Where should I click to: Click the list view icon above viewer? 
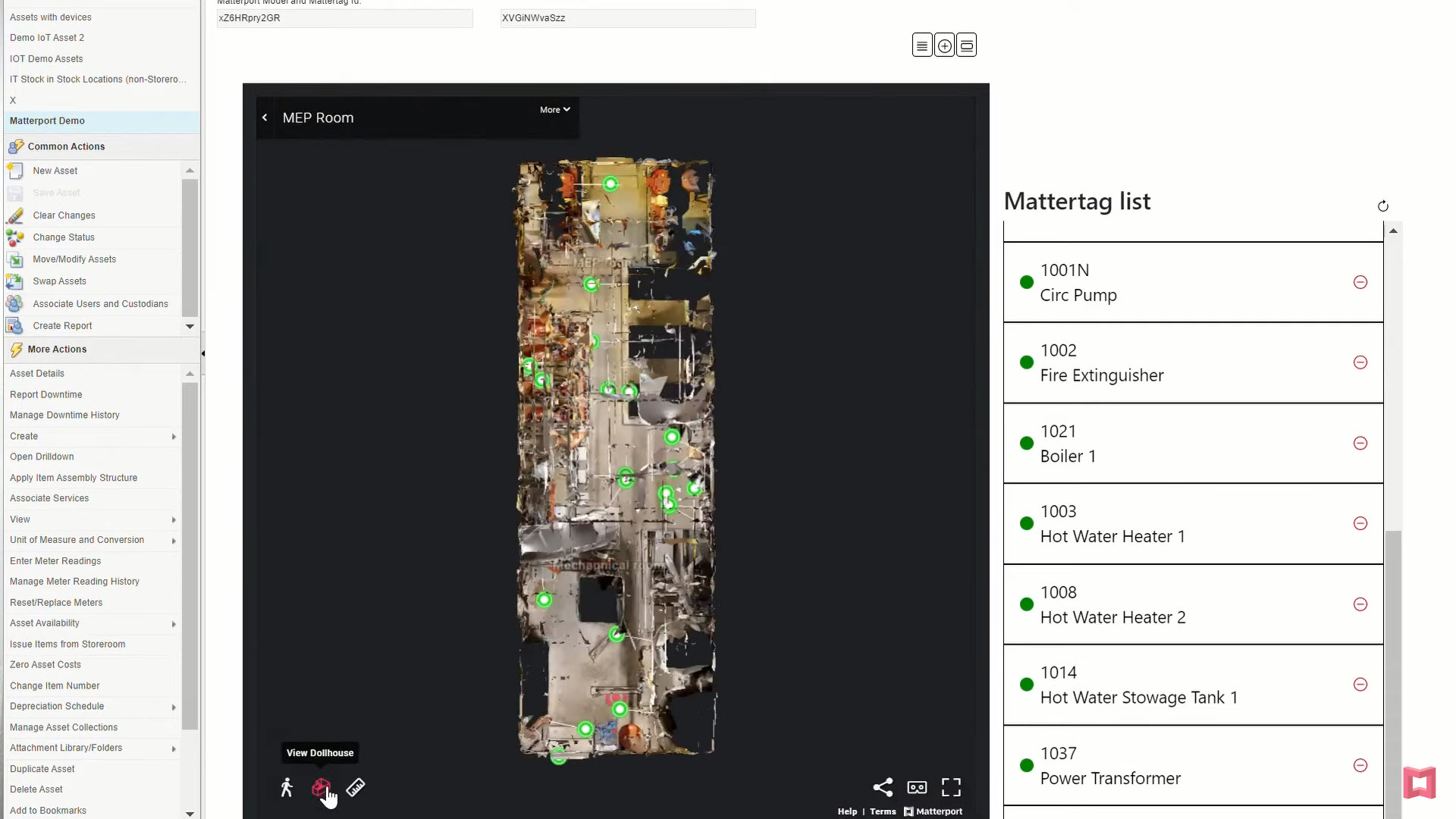pyautogui.click(x=922, y=45)
